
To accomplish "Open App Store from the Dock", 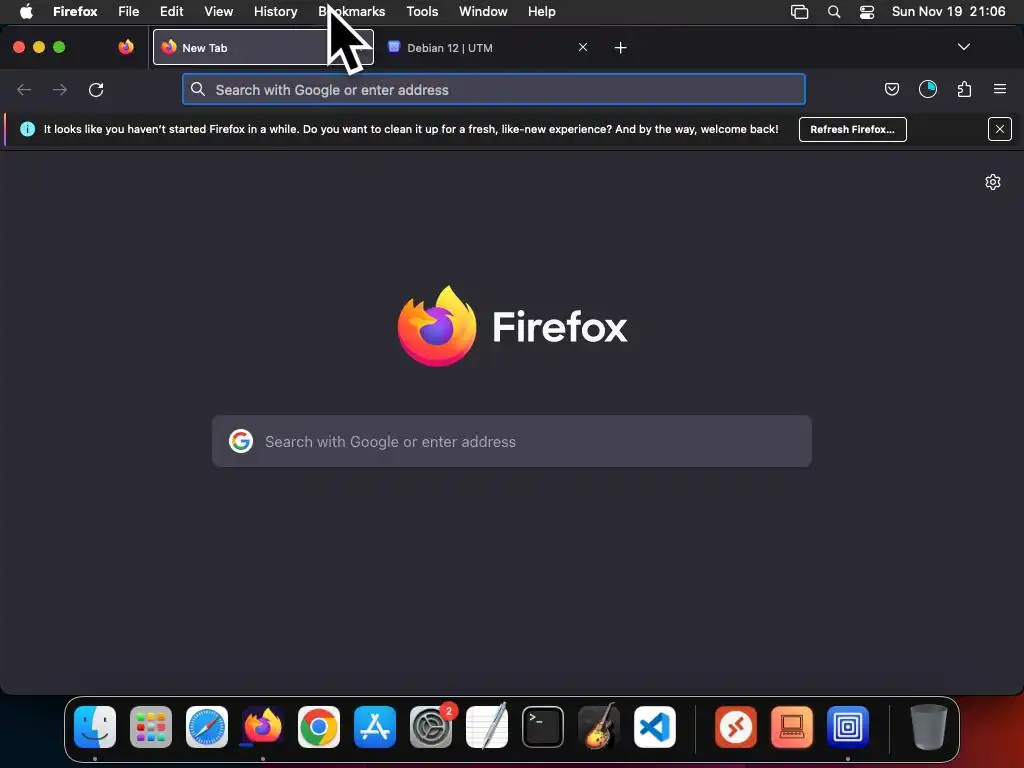I will (x=375, y=727).
